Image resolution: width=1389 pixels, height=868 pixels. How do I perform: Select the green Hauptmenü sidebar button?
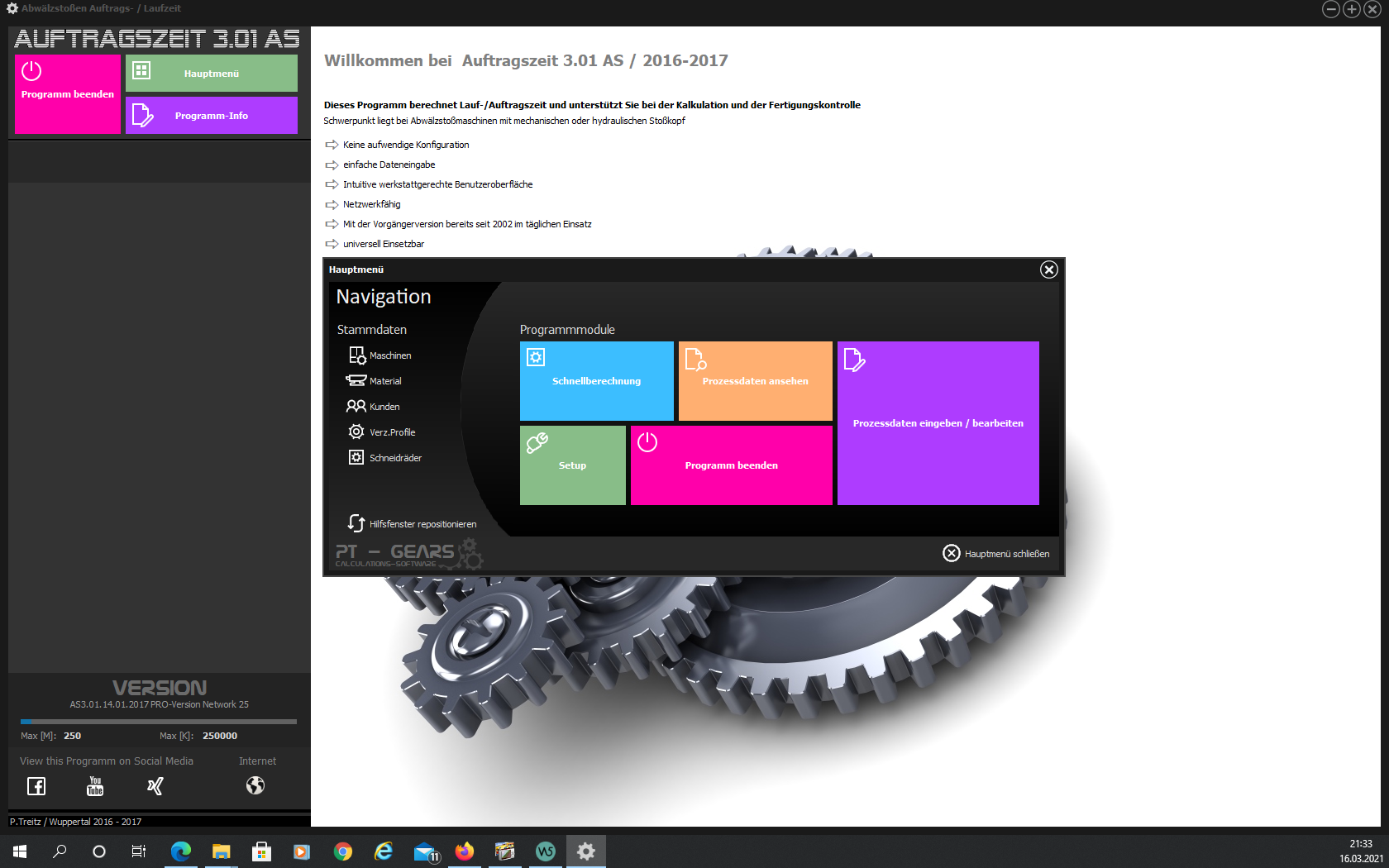point(212,74)
